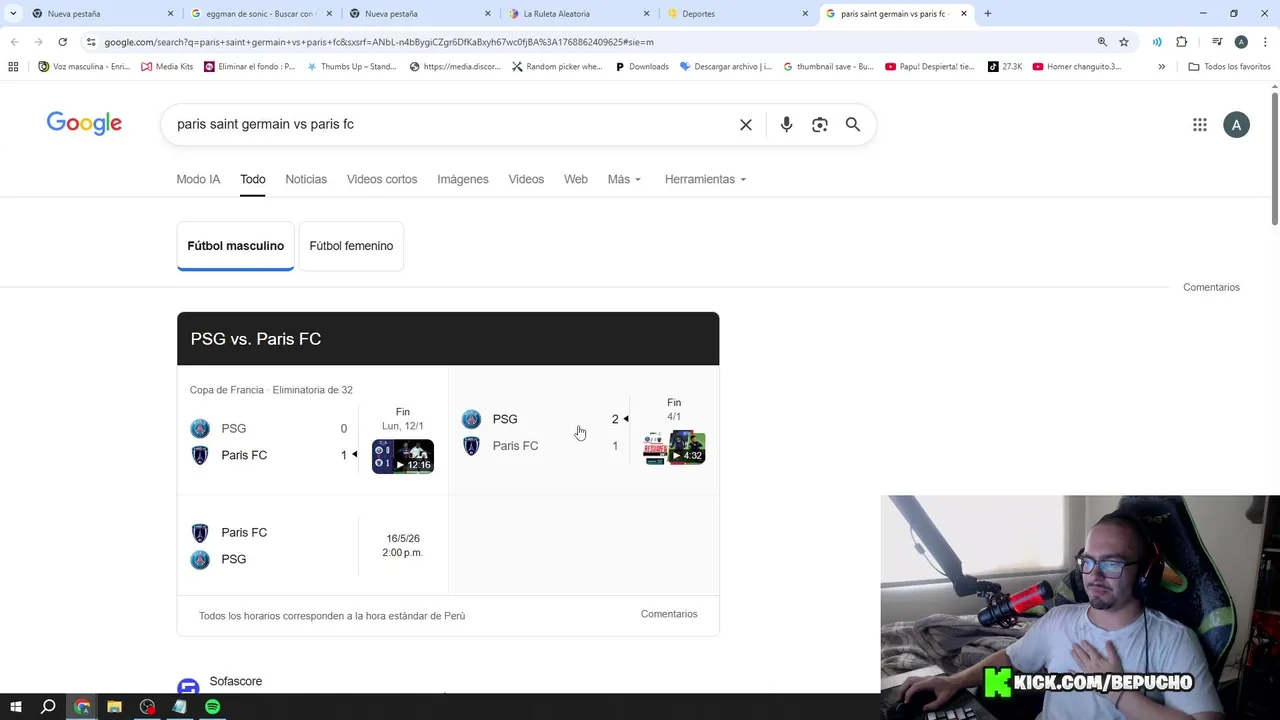View site information icon in address bar
Image resolution: width=1280 pixels, height=720 pixels.
[x=91, y=42]
